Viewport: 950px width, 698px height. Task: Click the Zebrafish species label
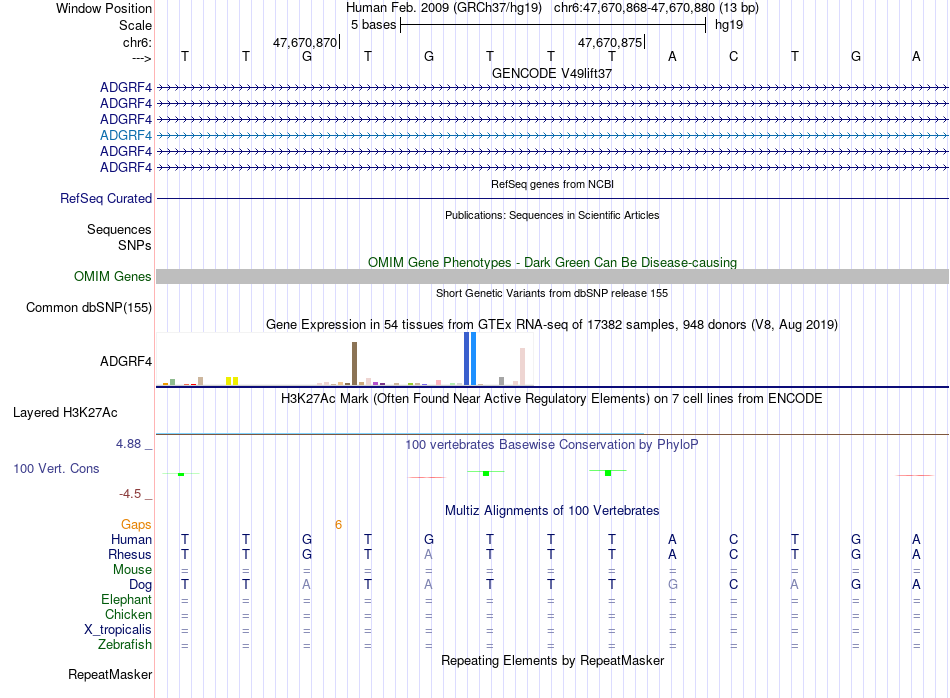pyautogui.click(x=125, y=645)
